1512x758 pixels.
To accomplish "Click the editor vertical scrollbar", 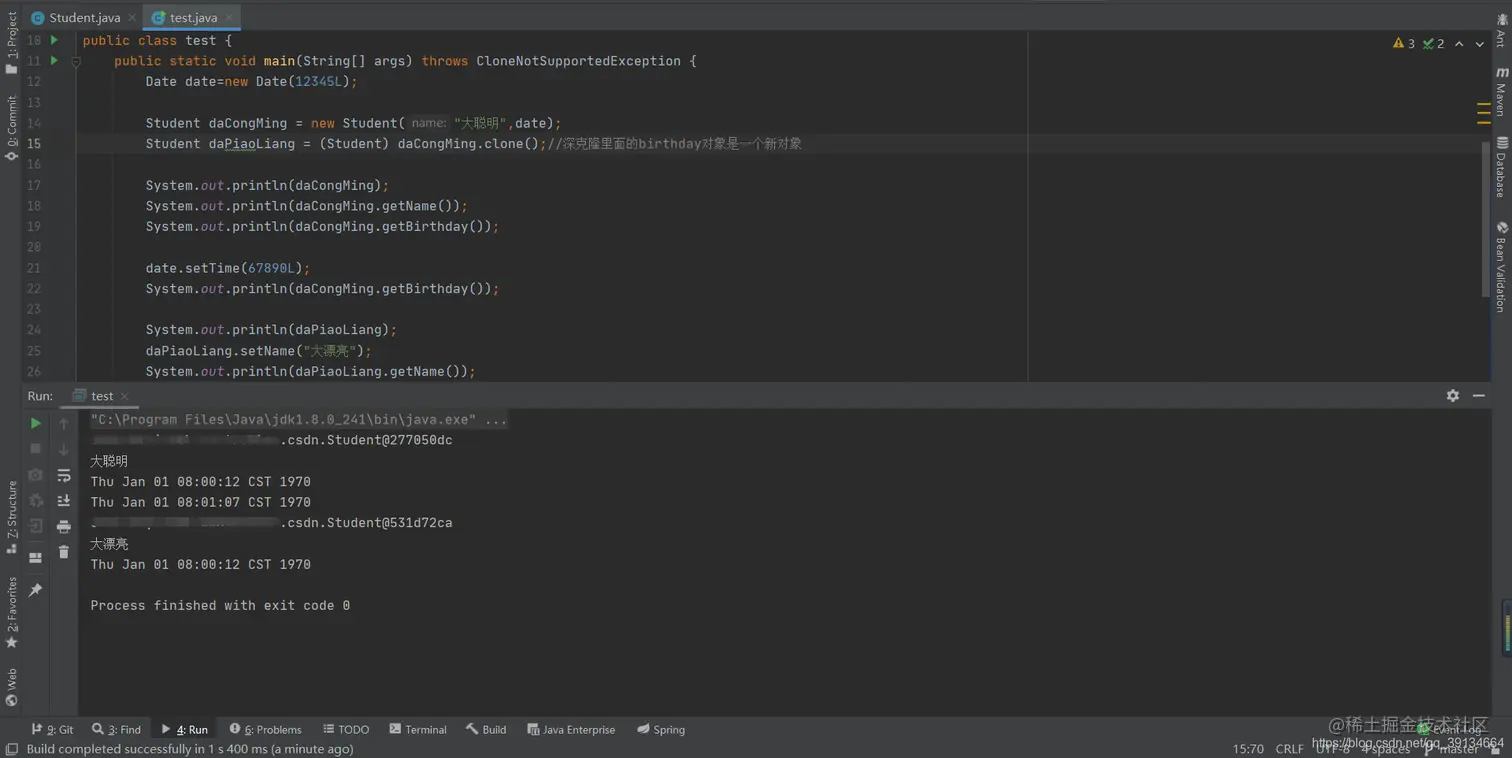I will click(x=1485, y=218).
